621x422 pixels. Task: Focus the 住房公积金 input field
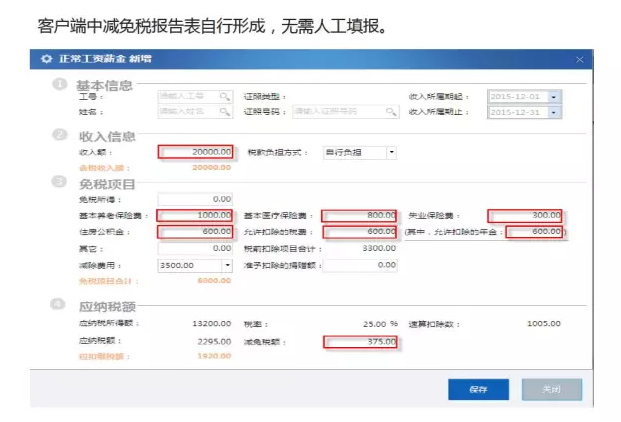point(196,232)
